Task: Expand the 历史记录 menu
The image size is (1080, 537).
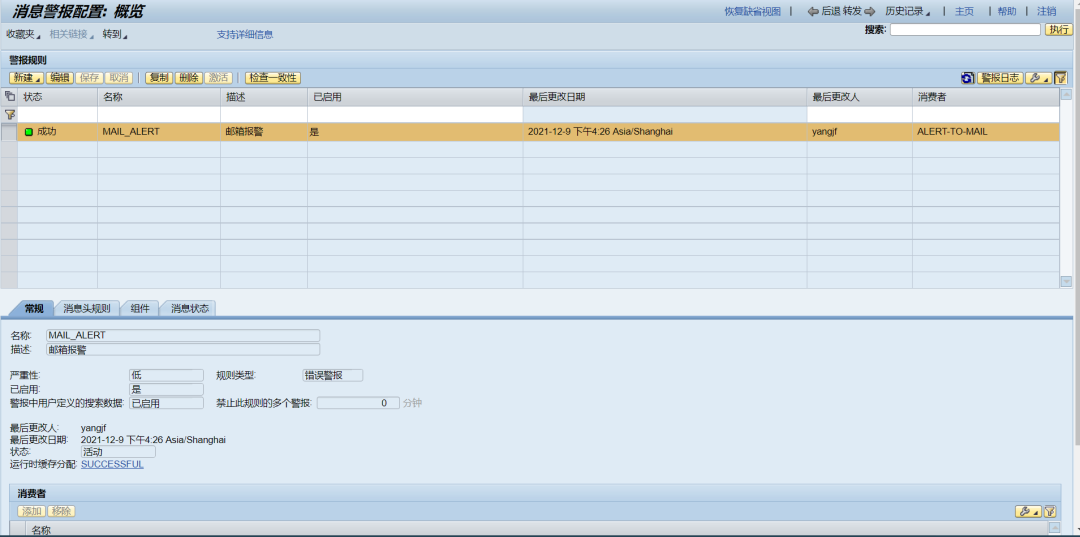Action: [907, 11]
